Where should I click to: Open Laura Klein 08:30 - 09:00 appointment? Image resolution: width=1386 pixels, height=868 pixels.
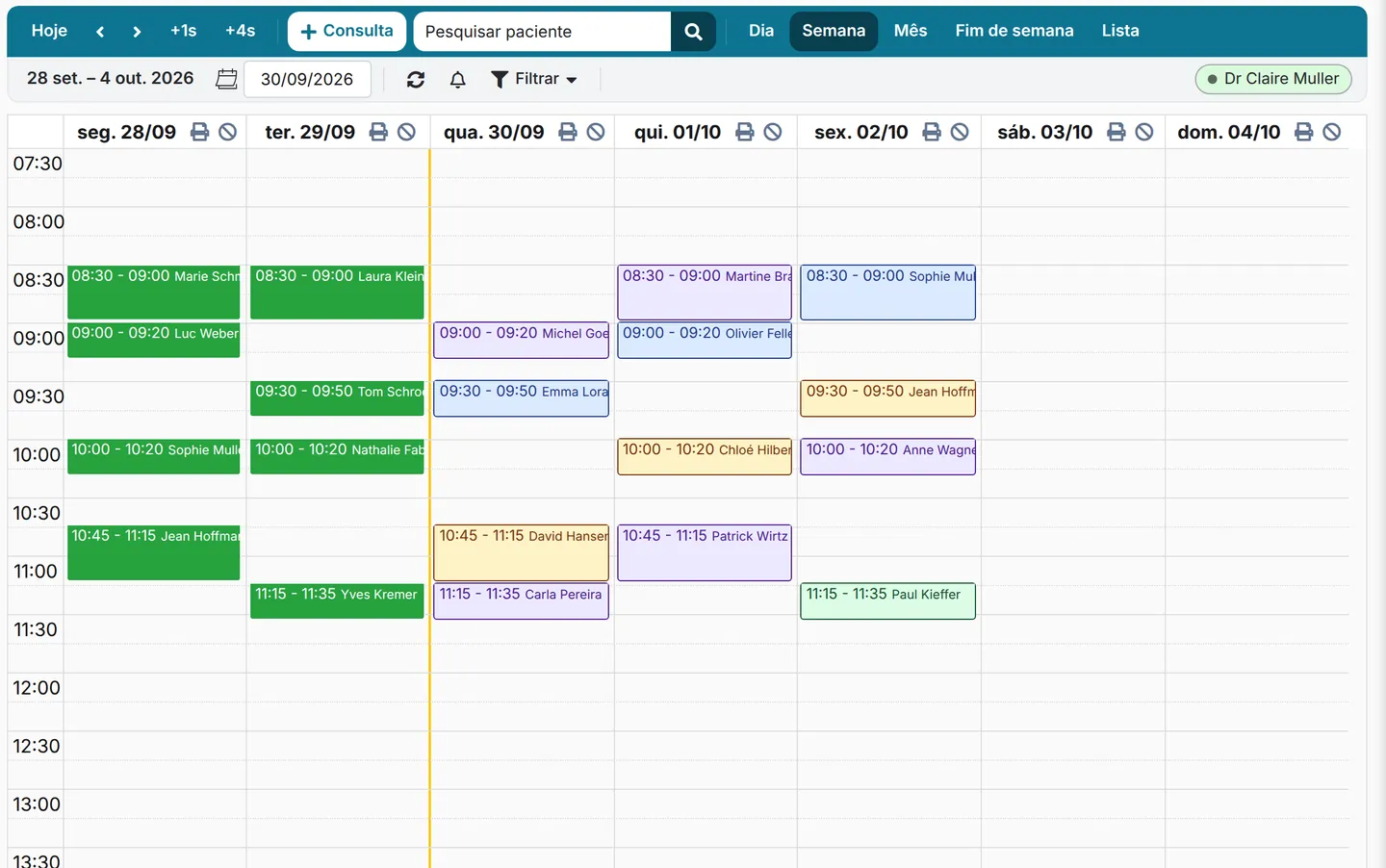pos(337,292)
